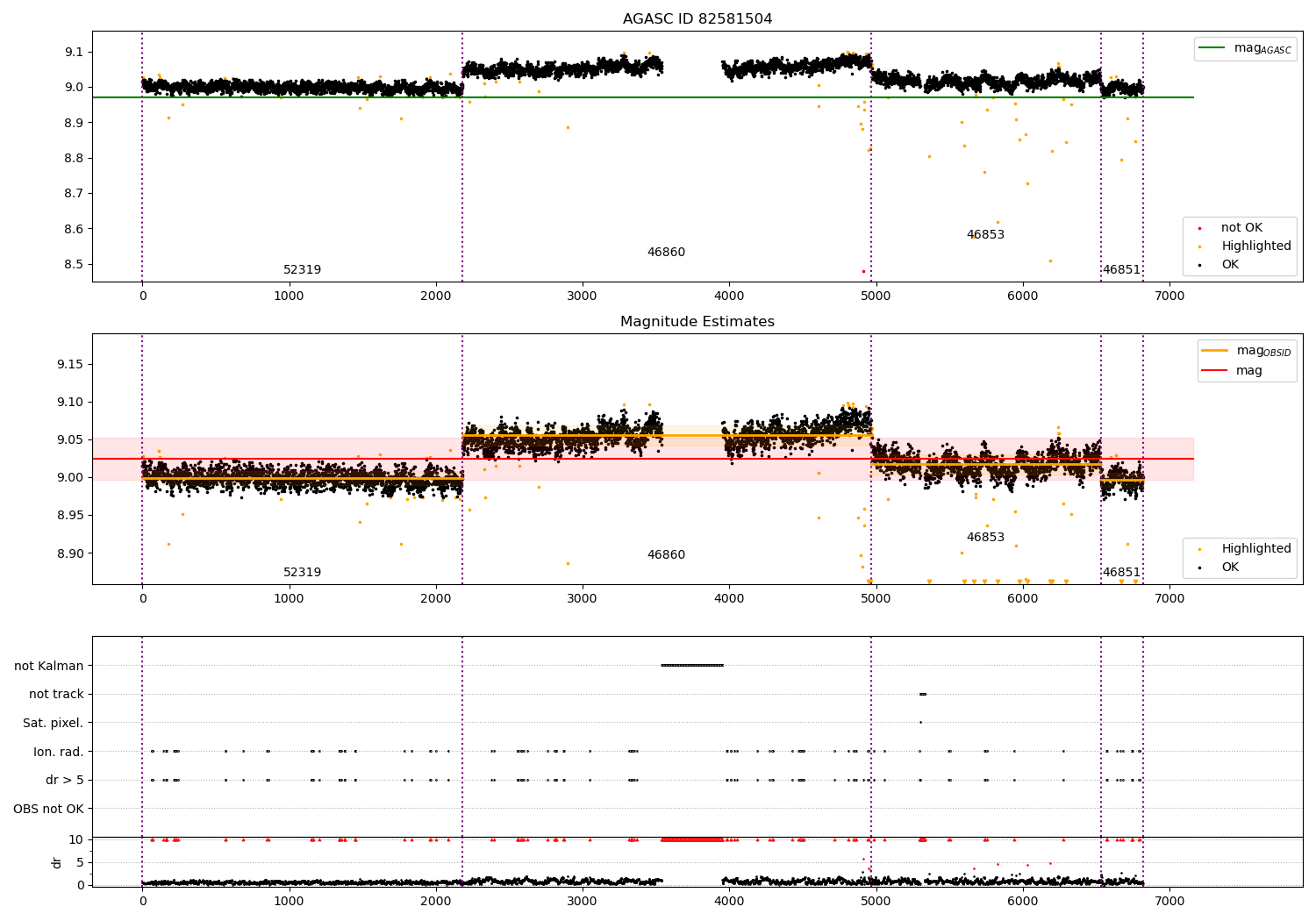This screenshot has height=921, width=1316.
Task: Click obsid label 46853 in Magnitude Estimates plot
Action: click(x=985, y=538)
